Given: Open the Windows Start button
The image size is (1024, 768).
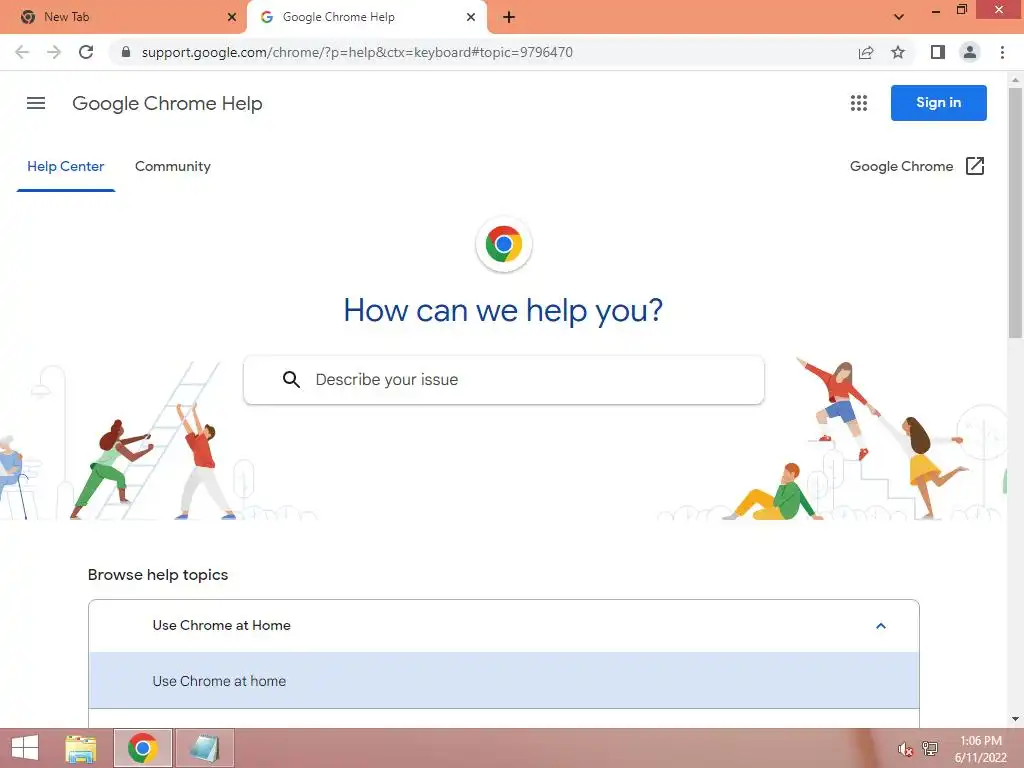Looking at the screenshot, I should coord(25,748).
